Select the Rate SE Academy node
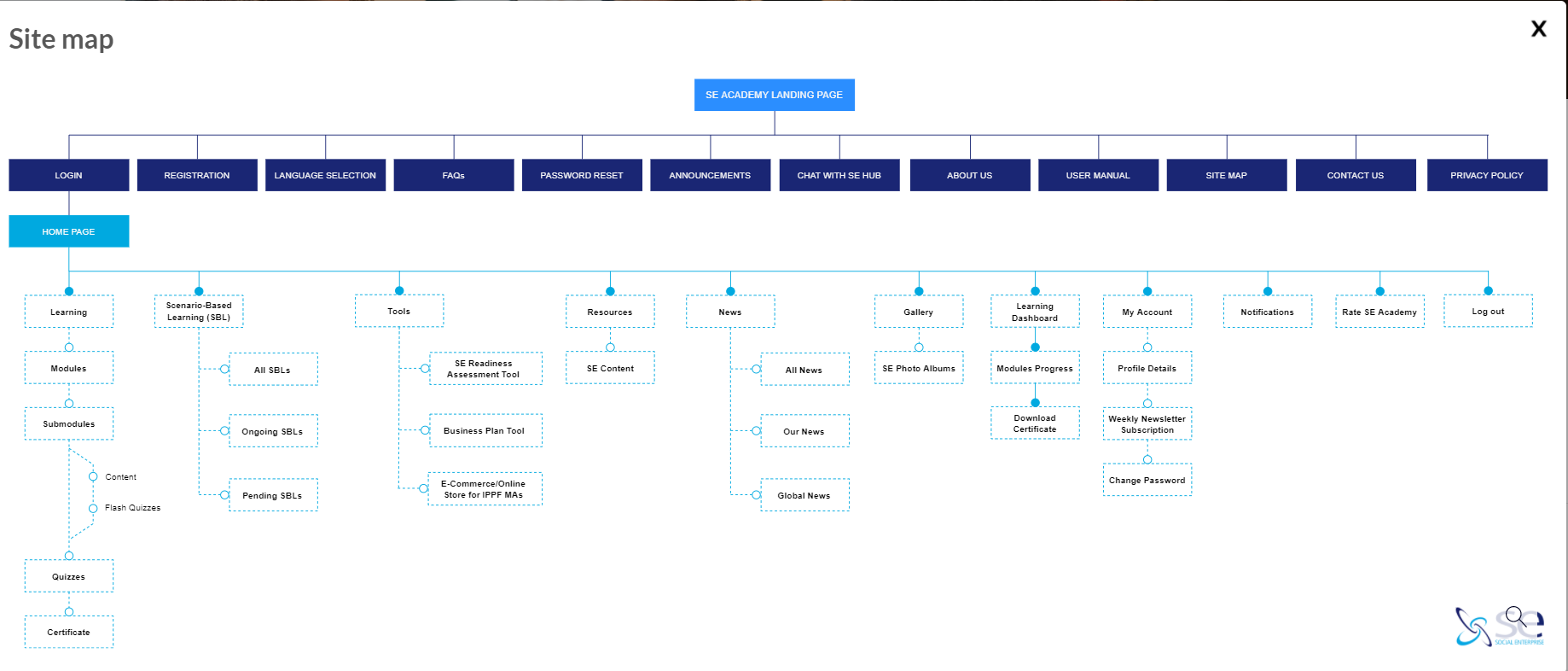The width and height of the screenshot is (1568, 671). coord(1379,312)
